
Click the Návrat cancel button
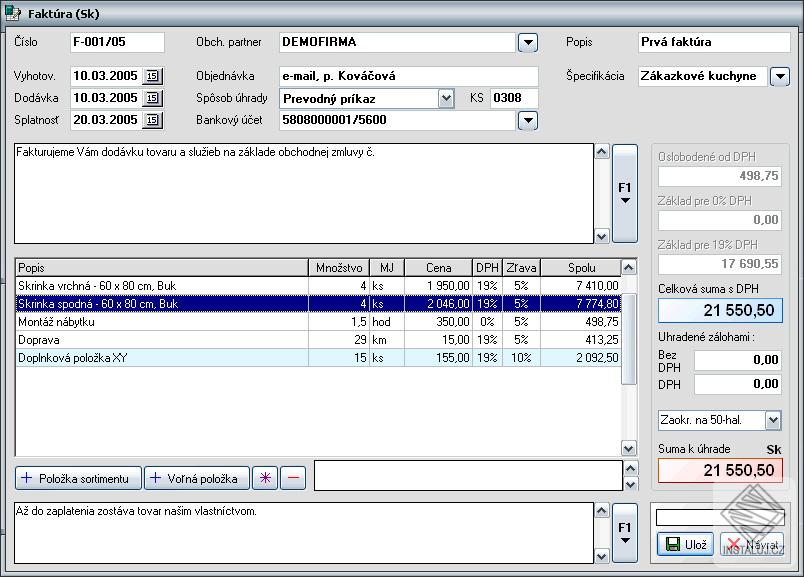(x=753, y=545)
